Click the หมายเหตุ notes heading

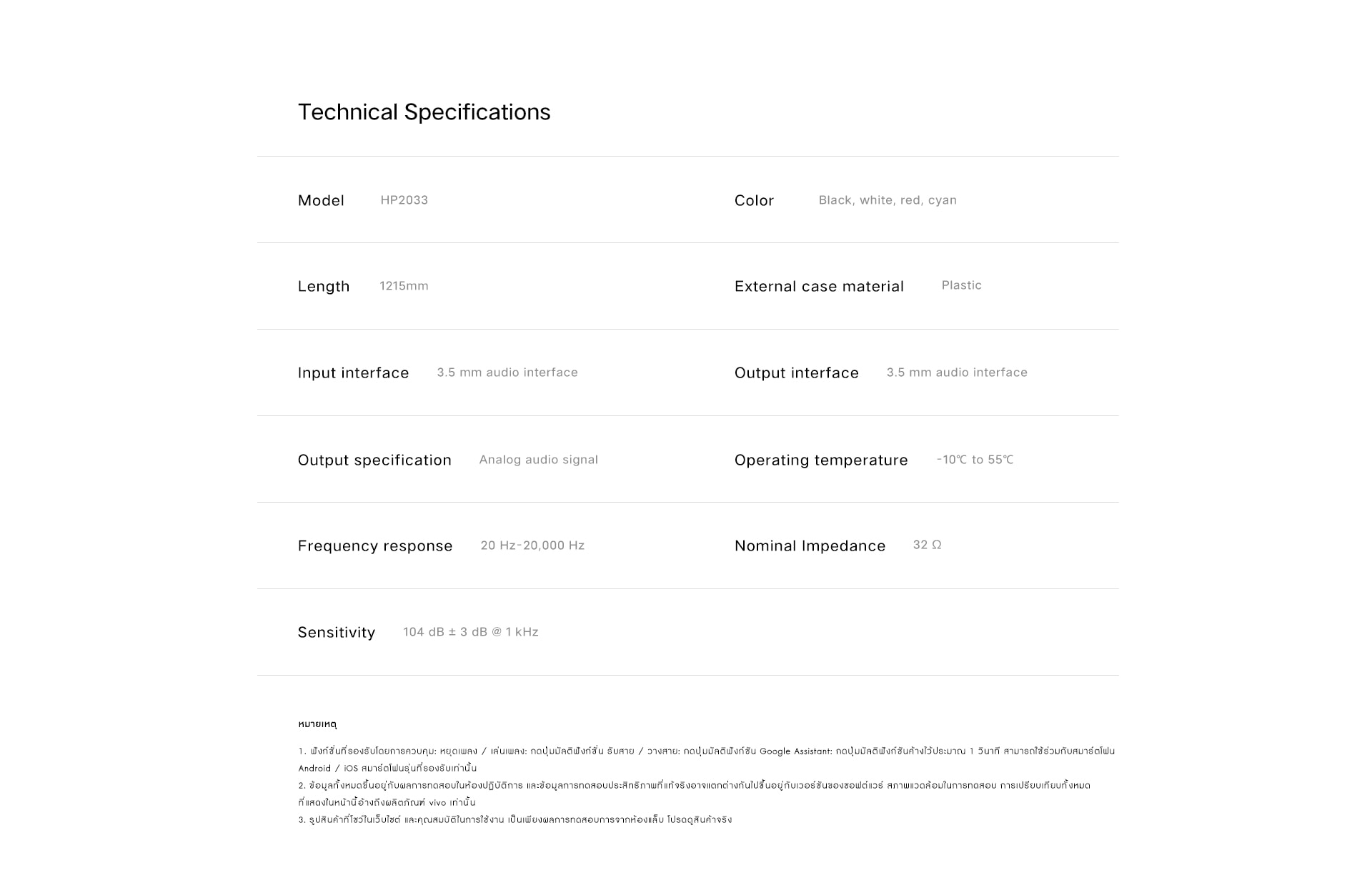coord(317,724)
